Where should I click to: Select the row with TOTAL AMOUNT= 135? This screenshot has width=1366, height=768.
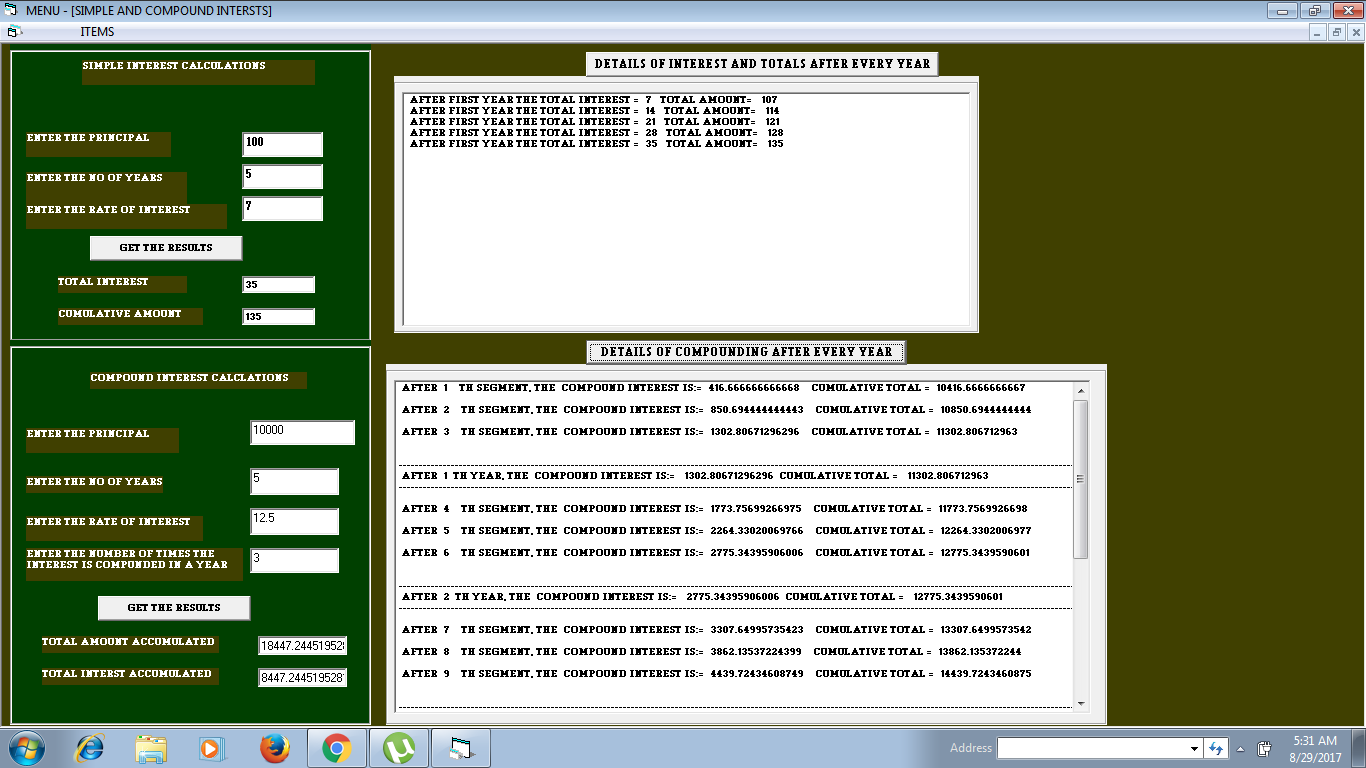click(597, 144)
